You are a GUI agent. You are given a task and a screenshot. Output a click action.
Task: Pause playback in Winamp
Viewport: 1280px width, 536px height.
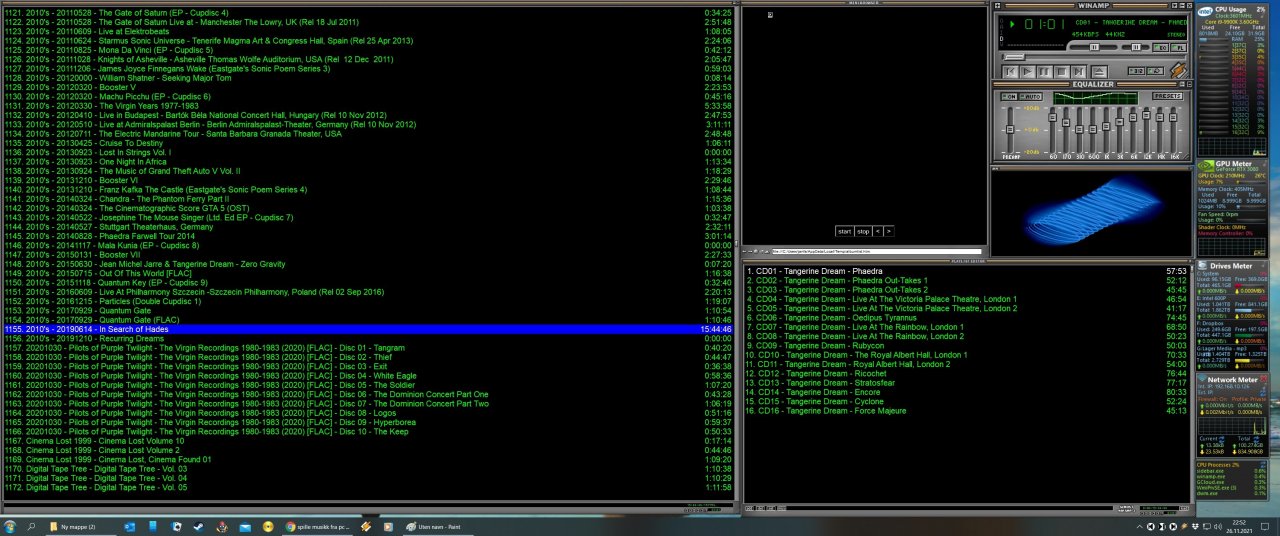1045,72
